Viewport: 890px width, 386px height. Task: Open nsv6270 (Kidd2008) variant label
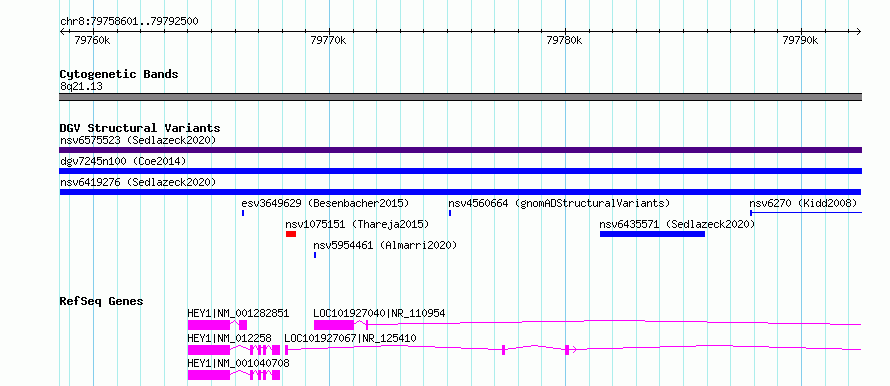click(x=803, y=203)
